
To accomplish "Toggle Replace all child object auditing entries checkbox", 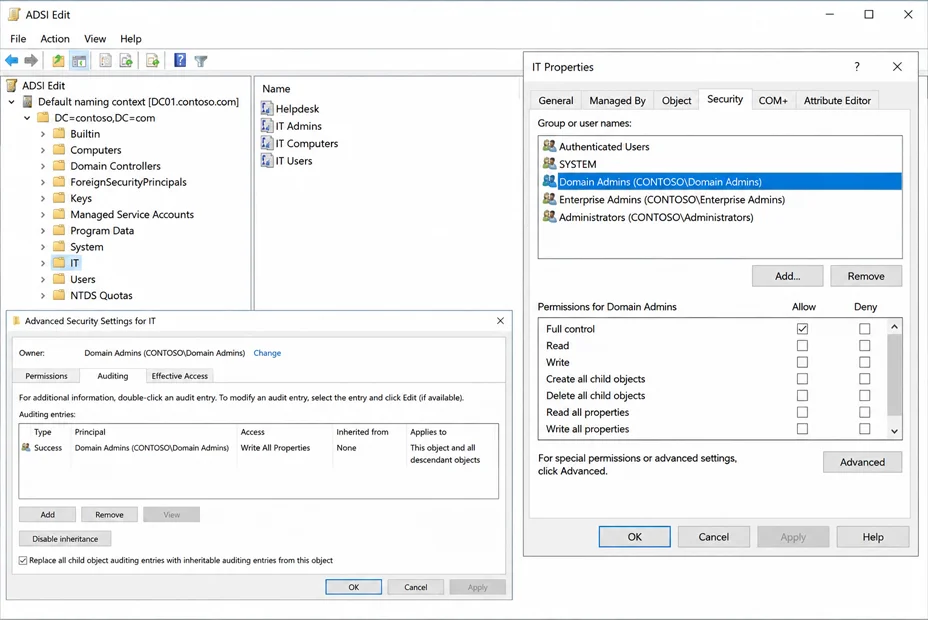I will [x=22, y=560].
